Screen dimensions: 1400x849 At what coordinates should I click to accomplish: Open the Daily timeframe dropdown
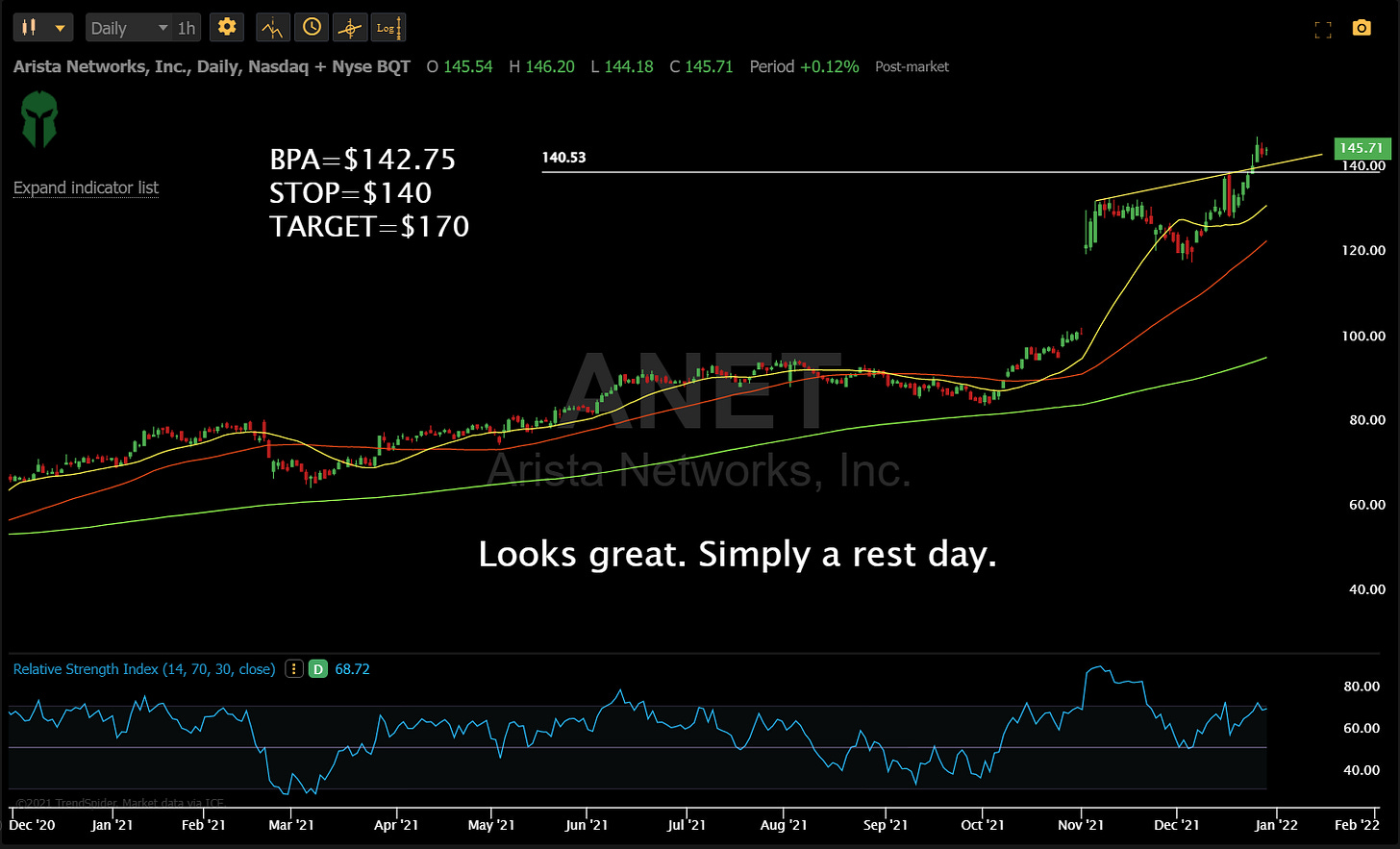coord(128,28)
